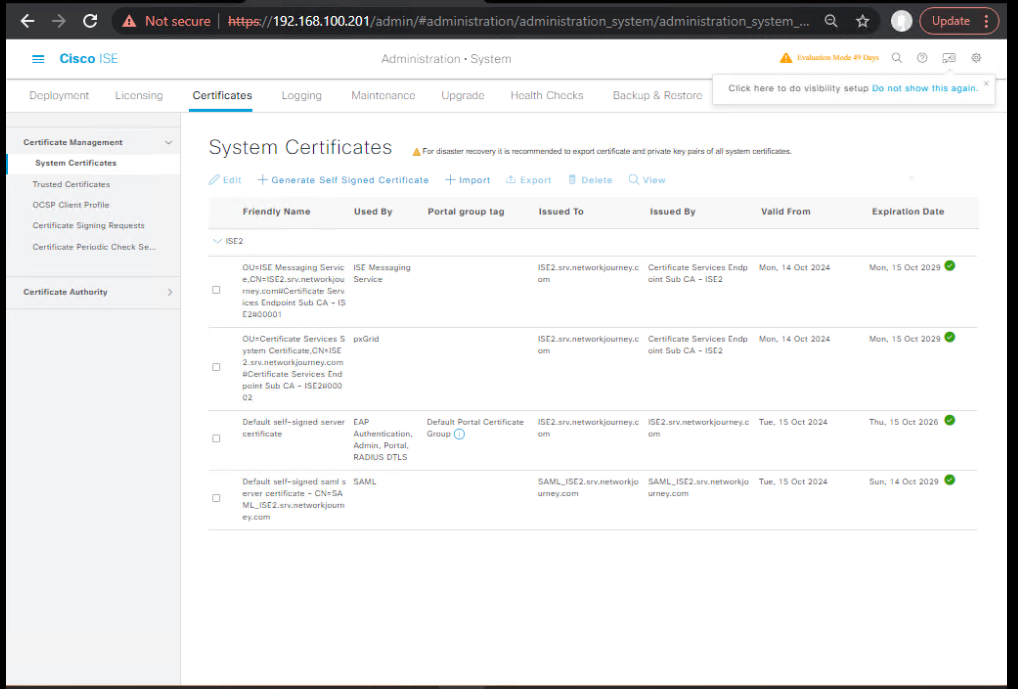Open the browser three-dot menu

[986, 21]
